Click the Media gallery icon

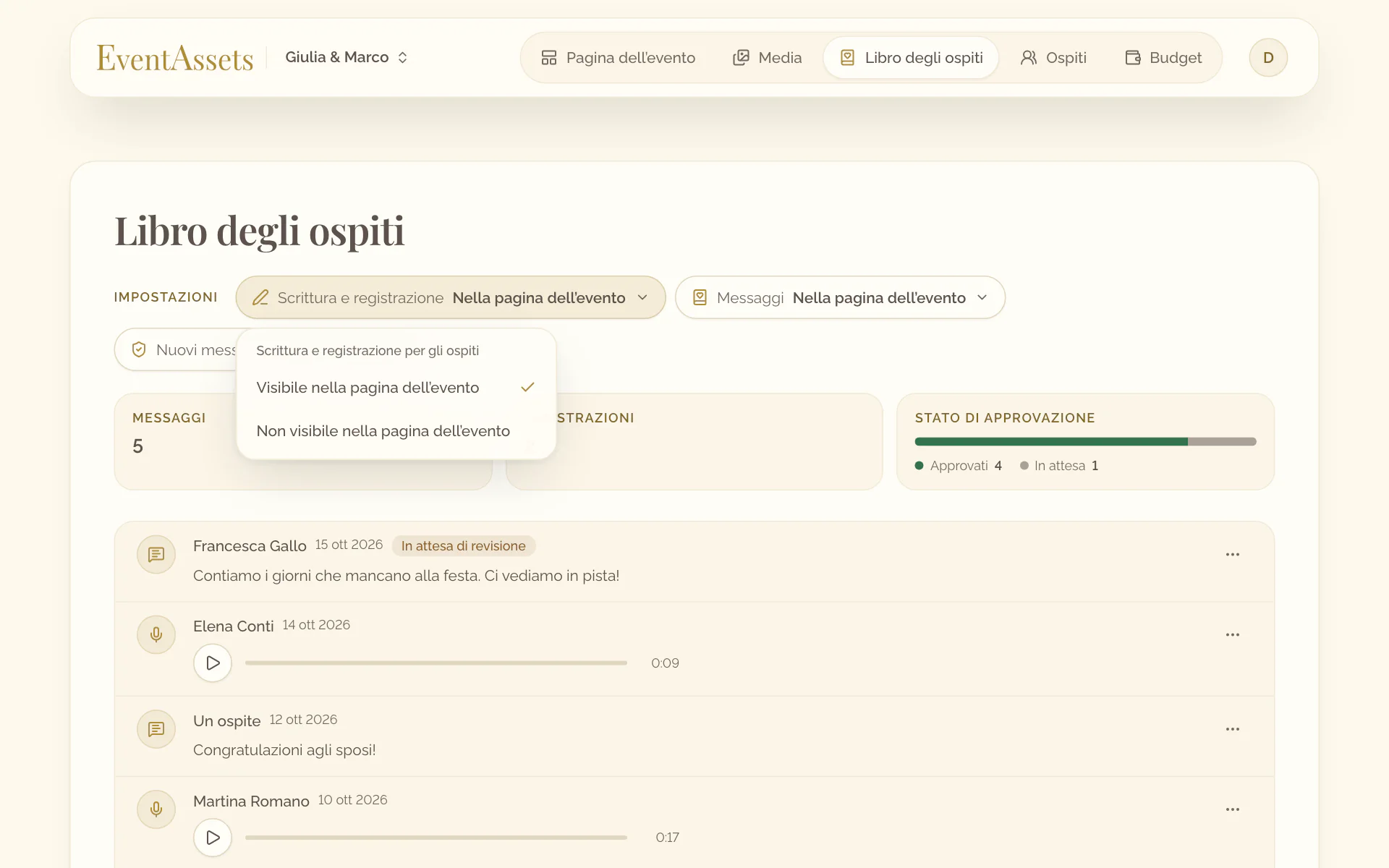(x=741, y=58)
